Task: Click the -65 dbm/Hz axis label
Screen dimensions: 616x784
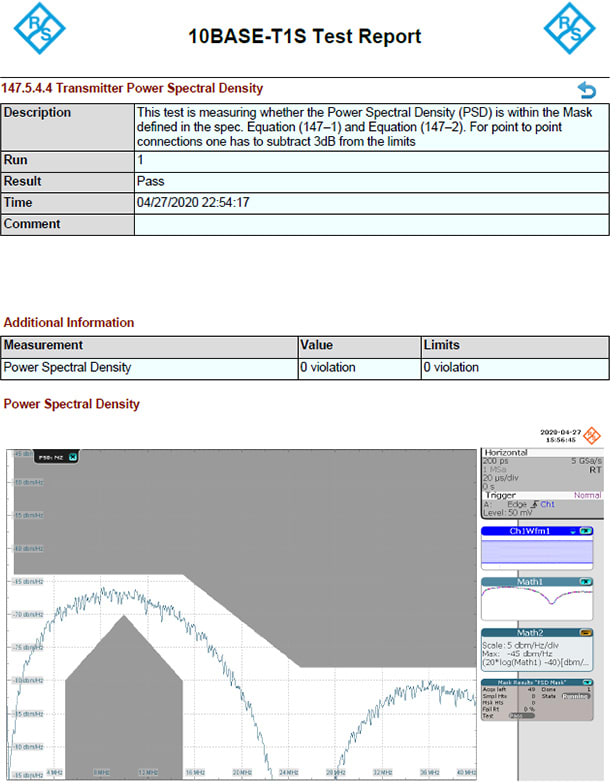Action: point(29,582)
